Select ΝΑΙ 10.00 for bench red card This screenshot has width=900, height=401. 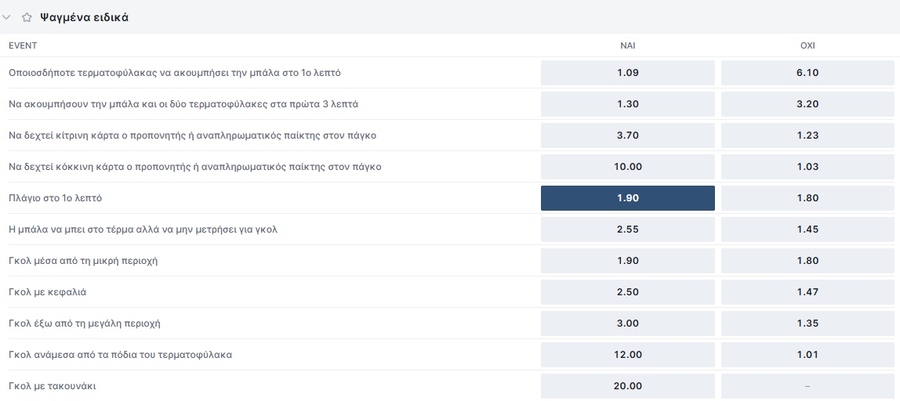tap(628, 167)
